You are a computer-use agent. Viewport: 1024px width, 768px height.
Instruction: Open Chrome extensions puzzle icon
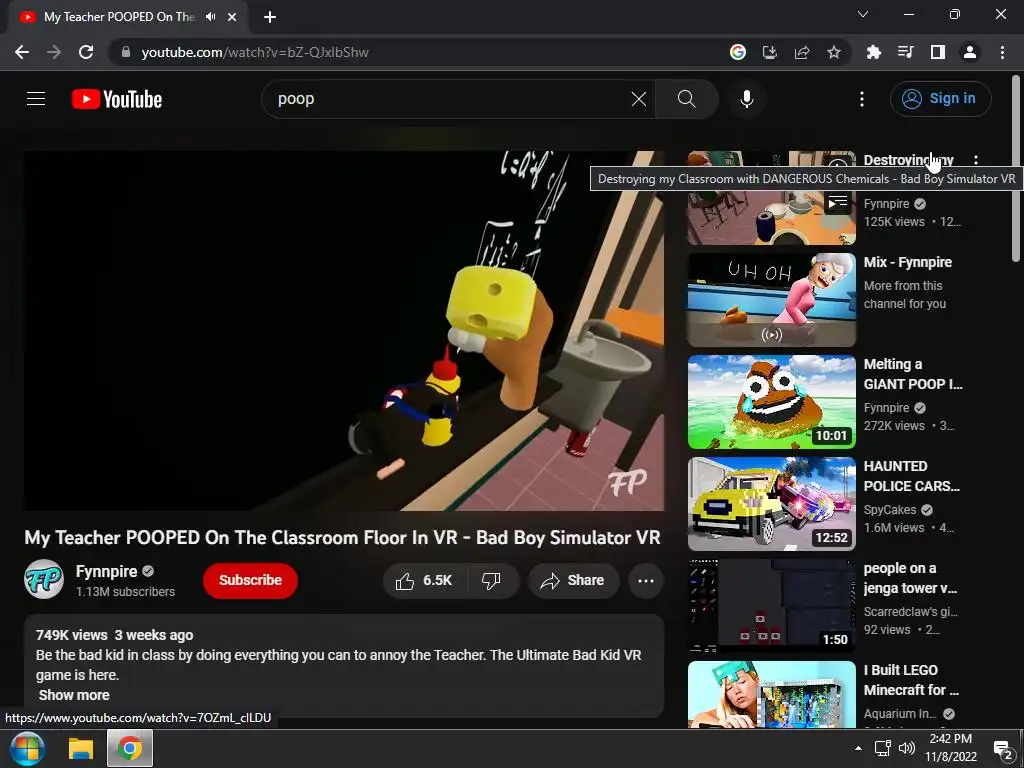pyautogui.click(x=874, y=52)
